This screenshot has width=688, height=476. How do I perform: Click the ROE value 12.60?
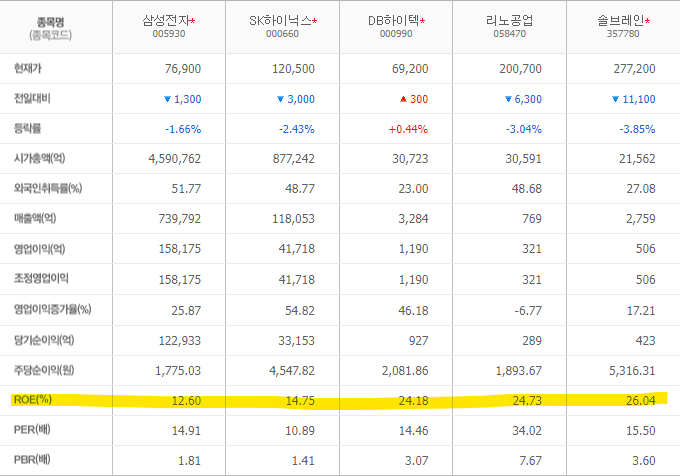(186, 401)
